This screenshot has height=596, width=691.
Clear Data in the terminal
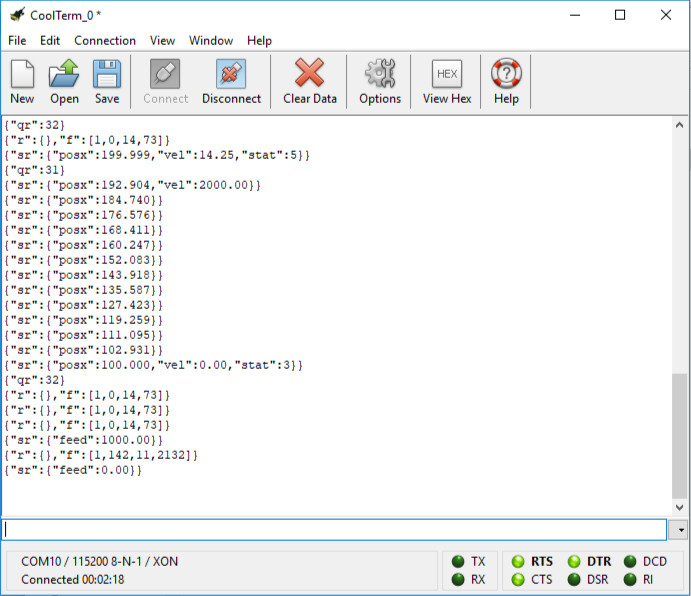coord(310,81)
